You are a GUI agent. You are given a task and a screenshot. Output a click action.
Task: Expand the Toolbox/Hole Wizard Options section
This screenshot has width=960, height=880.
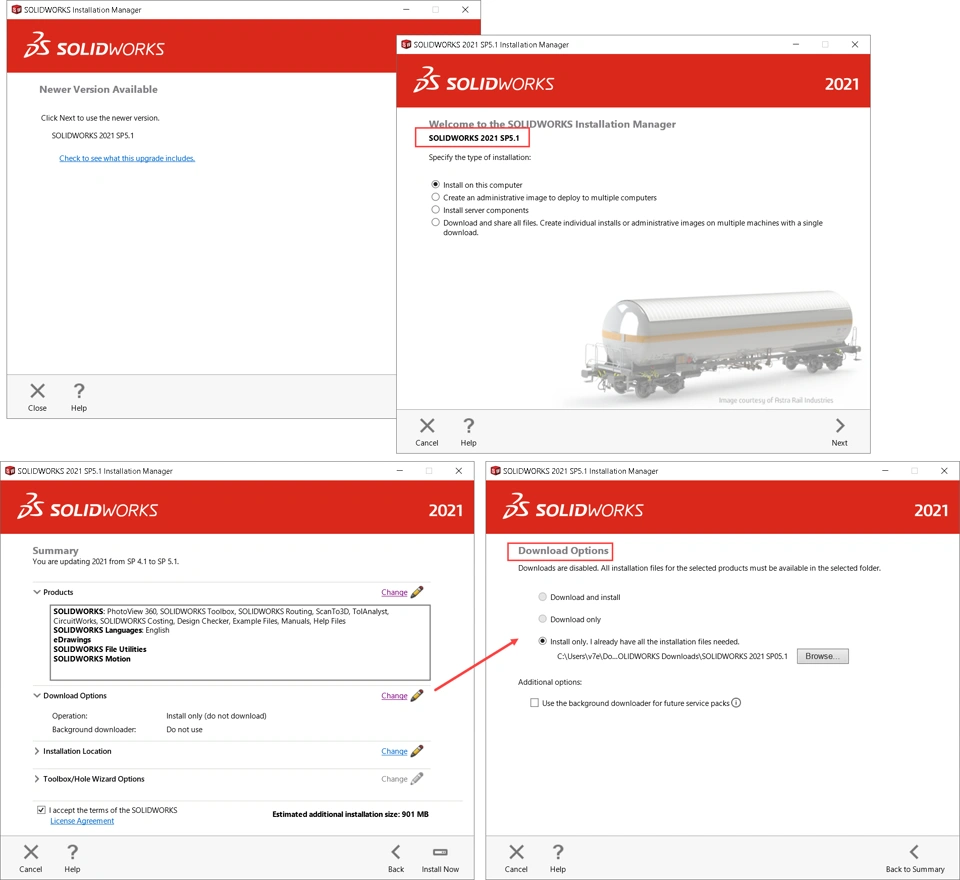coord(37,779)
